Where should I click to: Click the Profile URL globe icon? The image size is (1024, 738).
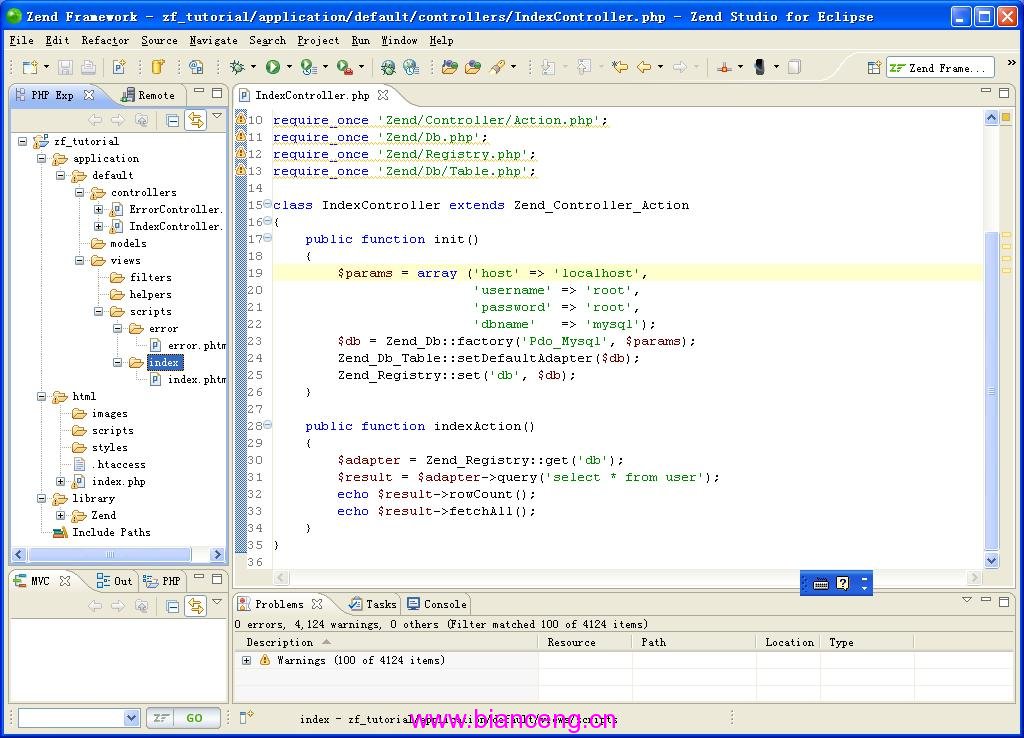[411, 67]
